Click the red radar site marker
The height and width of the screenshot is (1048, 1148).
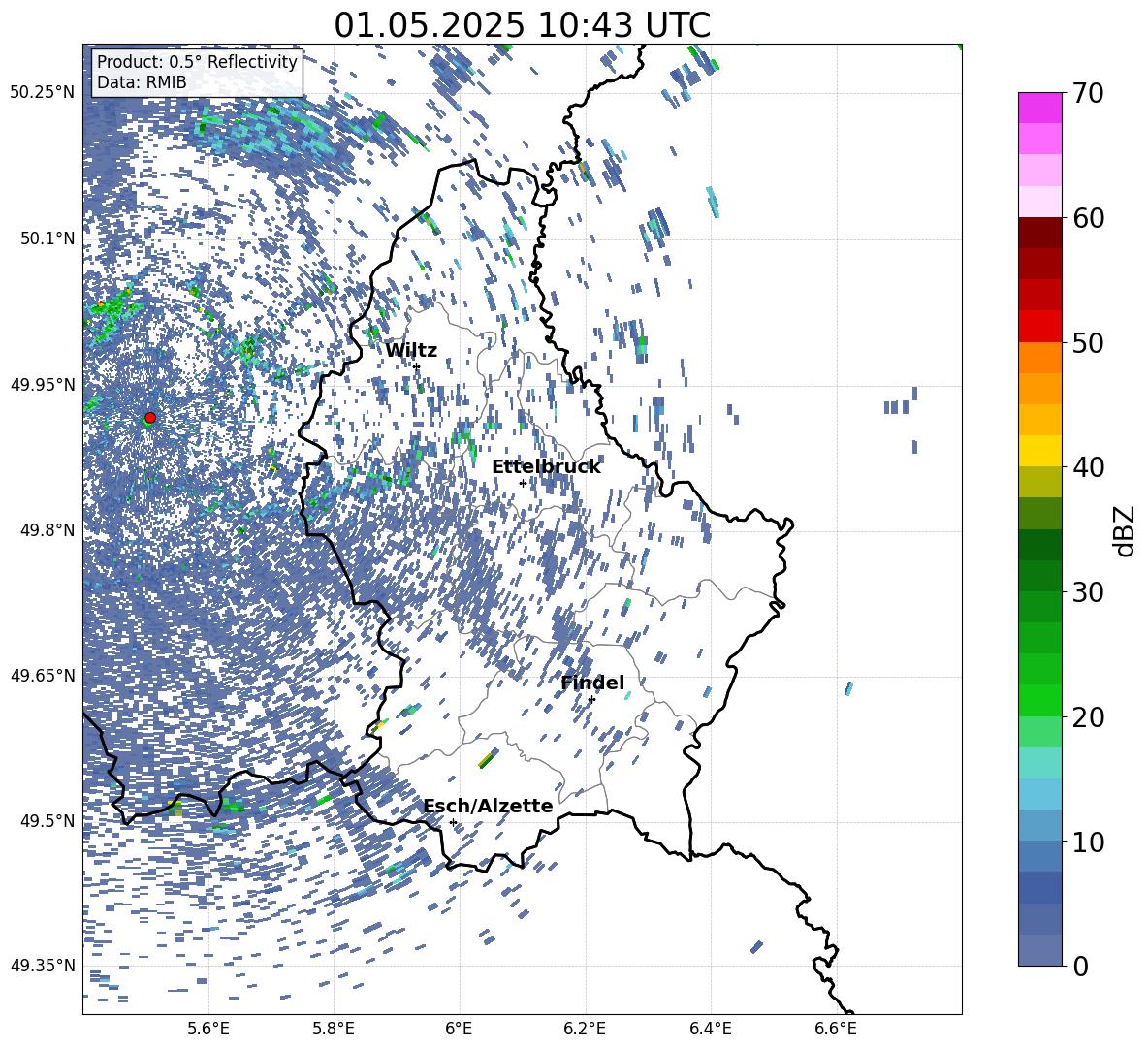click(150, 418)
